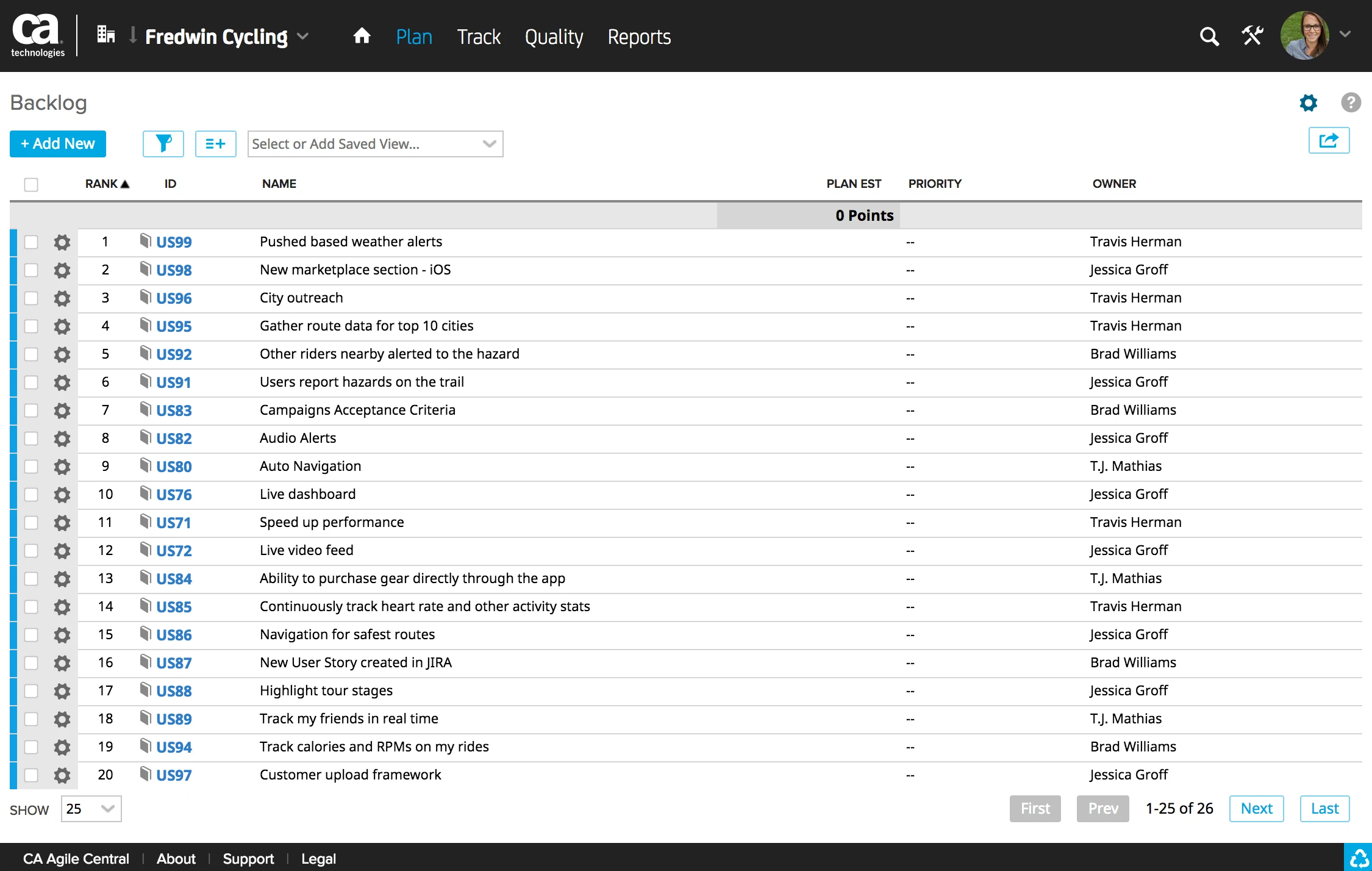Click the Add New button
This screenshot has width=1372, height=871.
tap(58, 144)
